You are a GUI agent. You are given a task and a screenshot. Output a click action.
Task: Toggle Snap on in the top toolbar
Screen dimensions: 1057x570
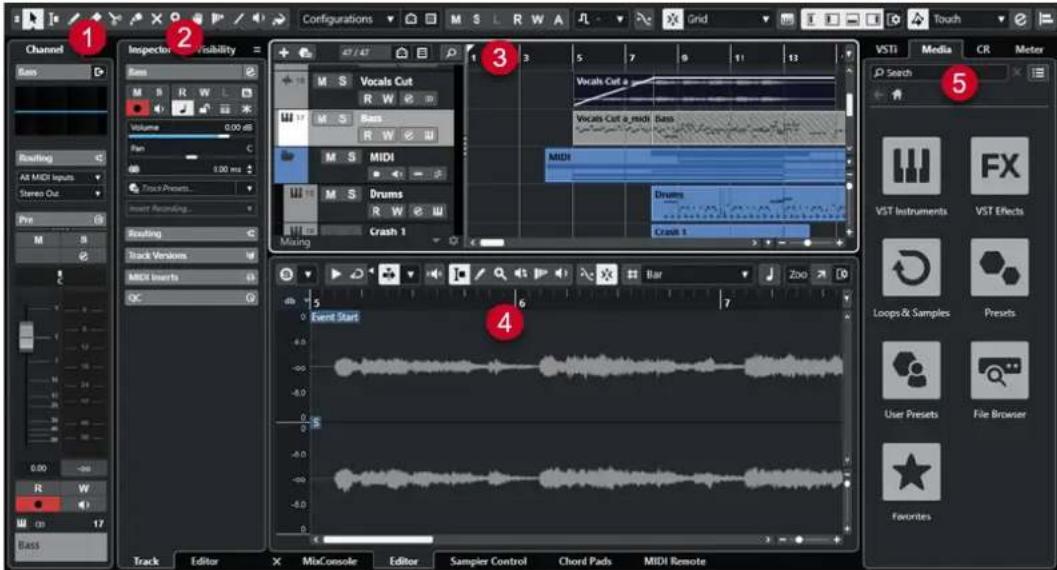point(672,20)
